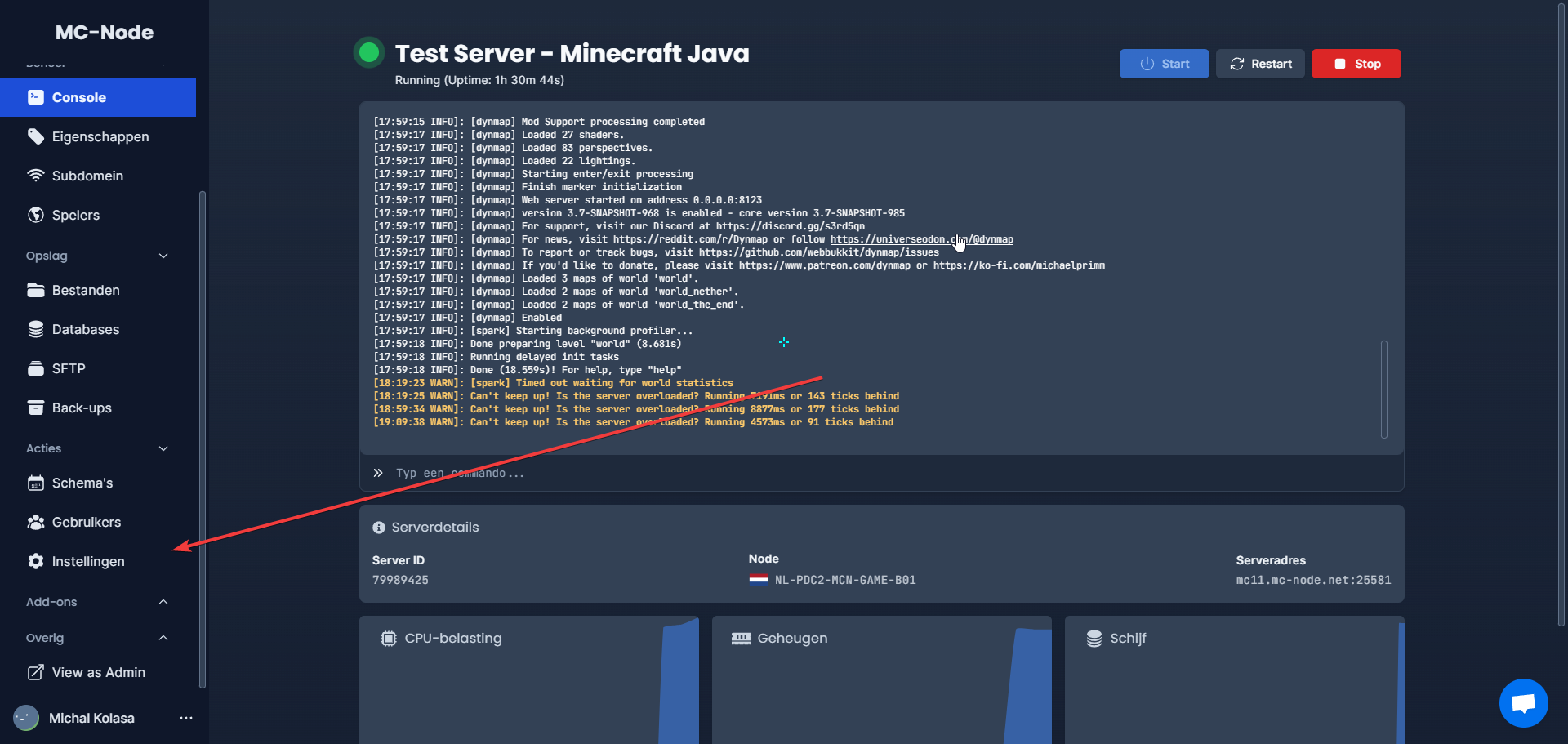The height and width of the screenshot is (744, 1568).
Task: Click the red Stop button
Action: [x=1356, y=64]
